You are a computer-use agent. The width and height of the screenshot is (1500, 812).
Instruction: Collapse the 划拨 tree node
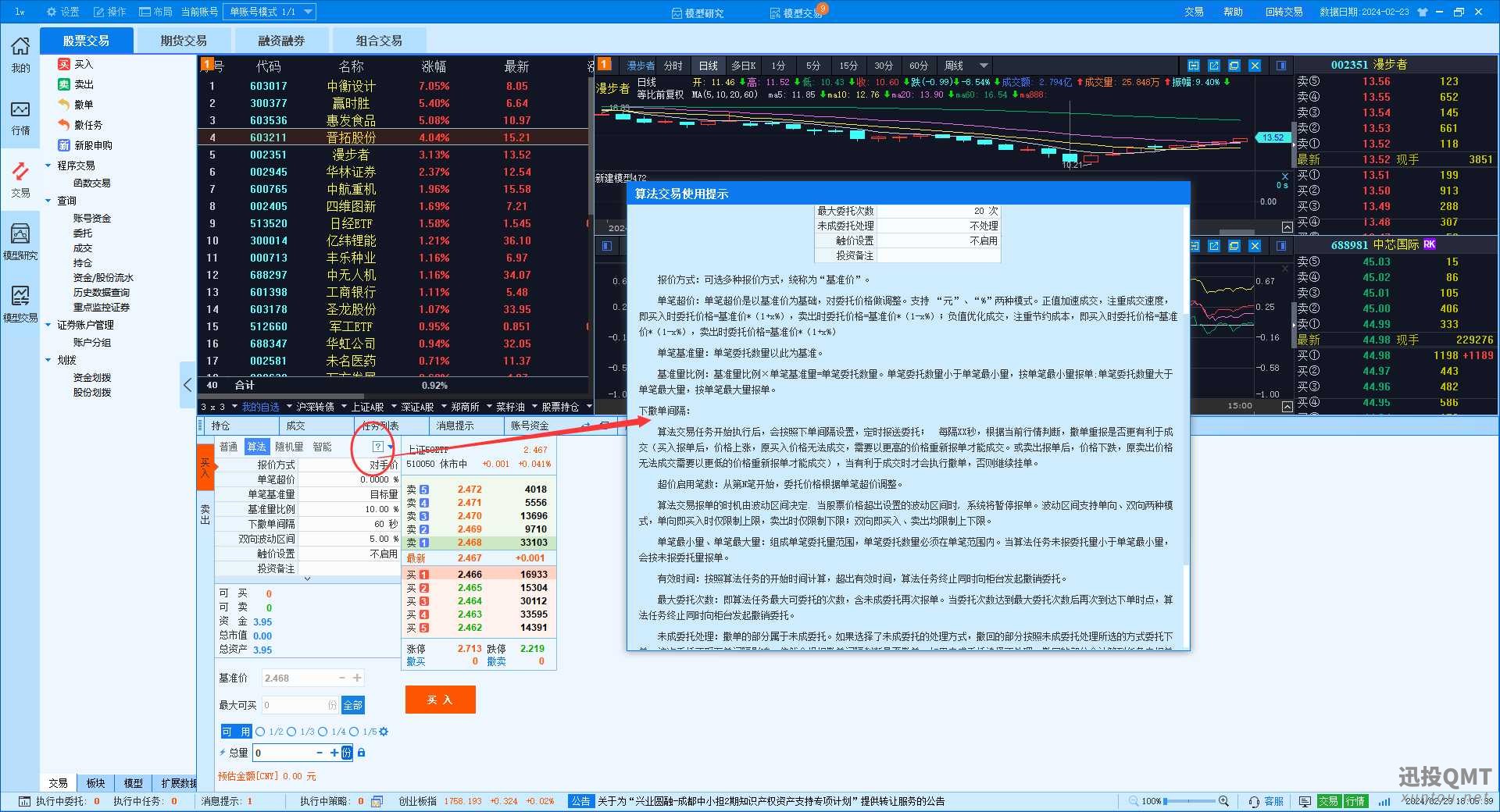coord(48,360)
